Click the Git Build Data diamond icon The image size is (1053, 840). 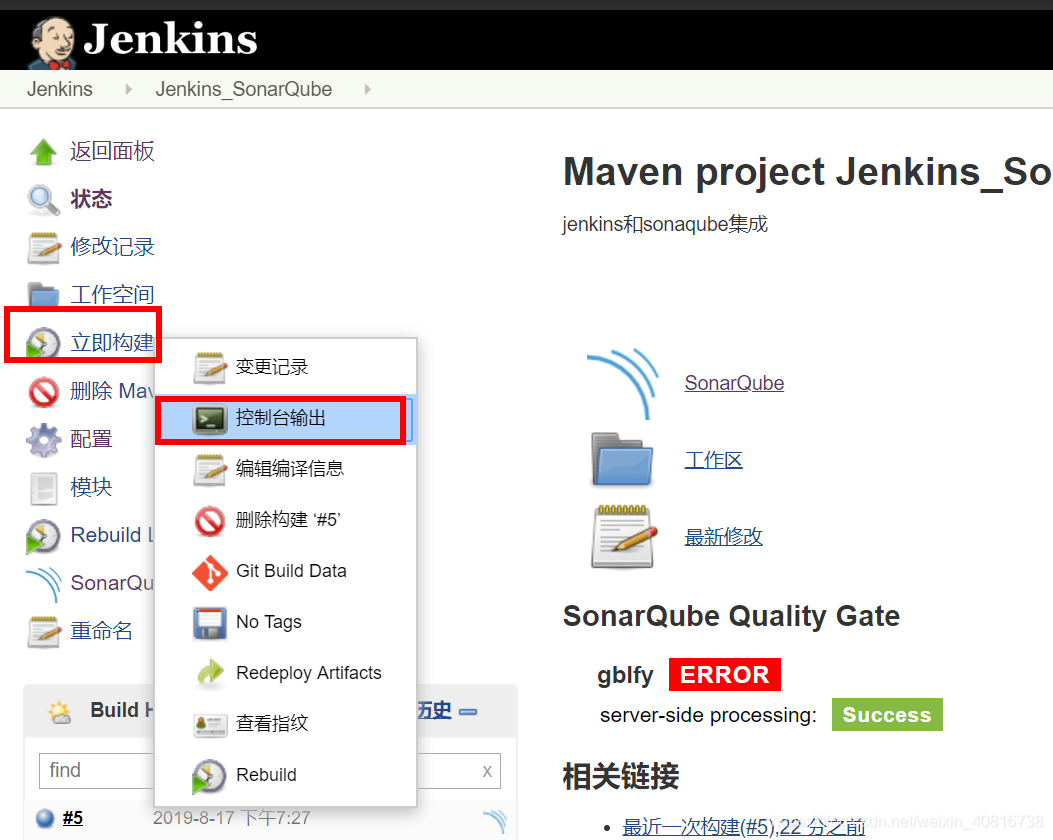pyautogui.click(x=210, y=573)
